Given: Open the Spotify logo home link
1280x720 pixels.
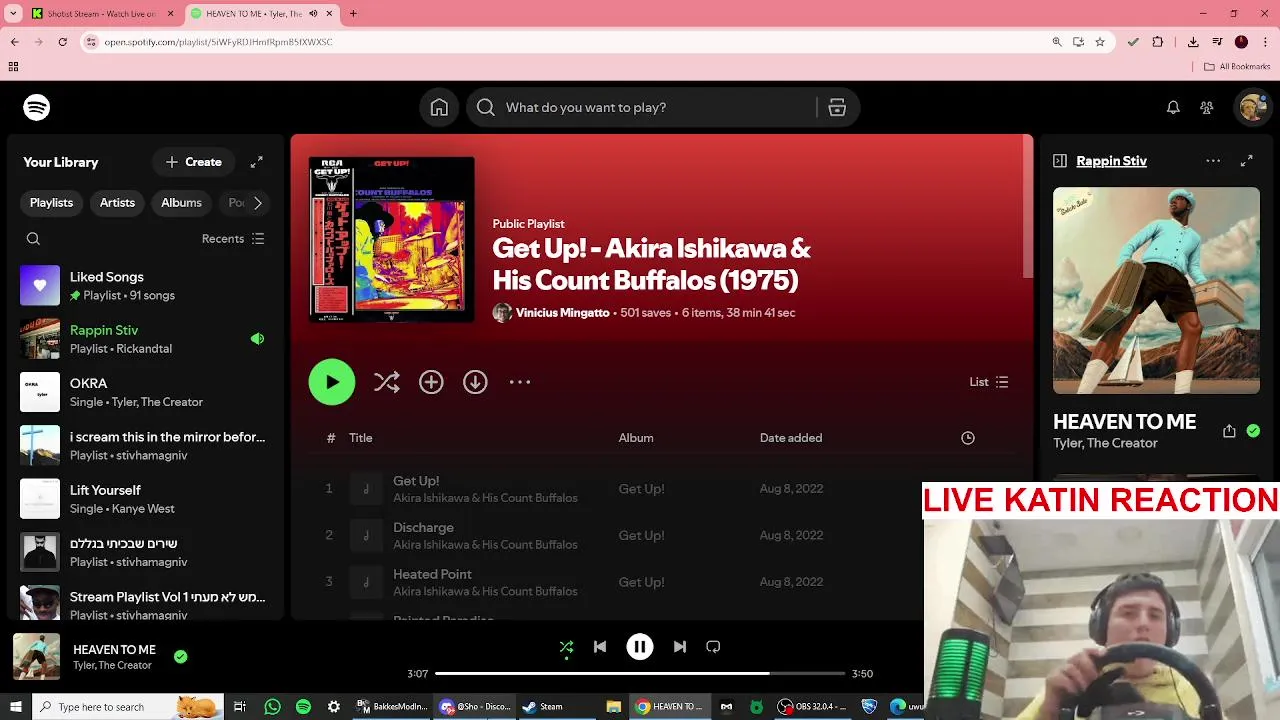Looking at the screenshot, I should (37, 107).
